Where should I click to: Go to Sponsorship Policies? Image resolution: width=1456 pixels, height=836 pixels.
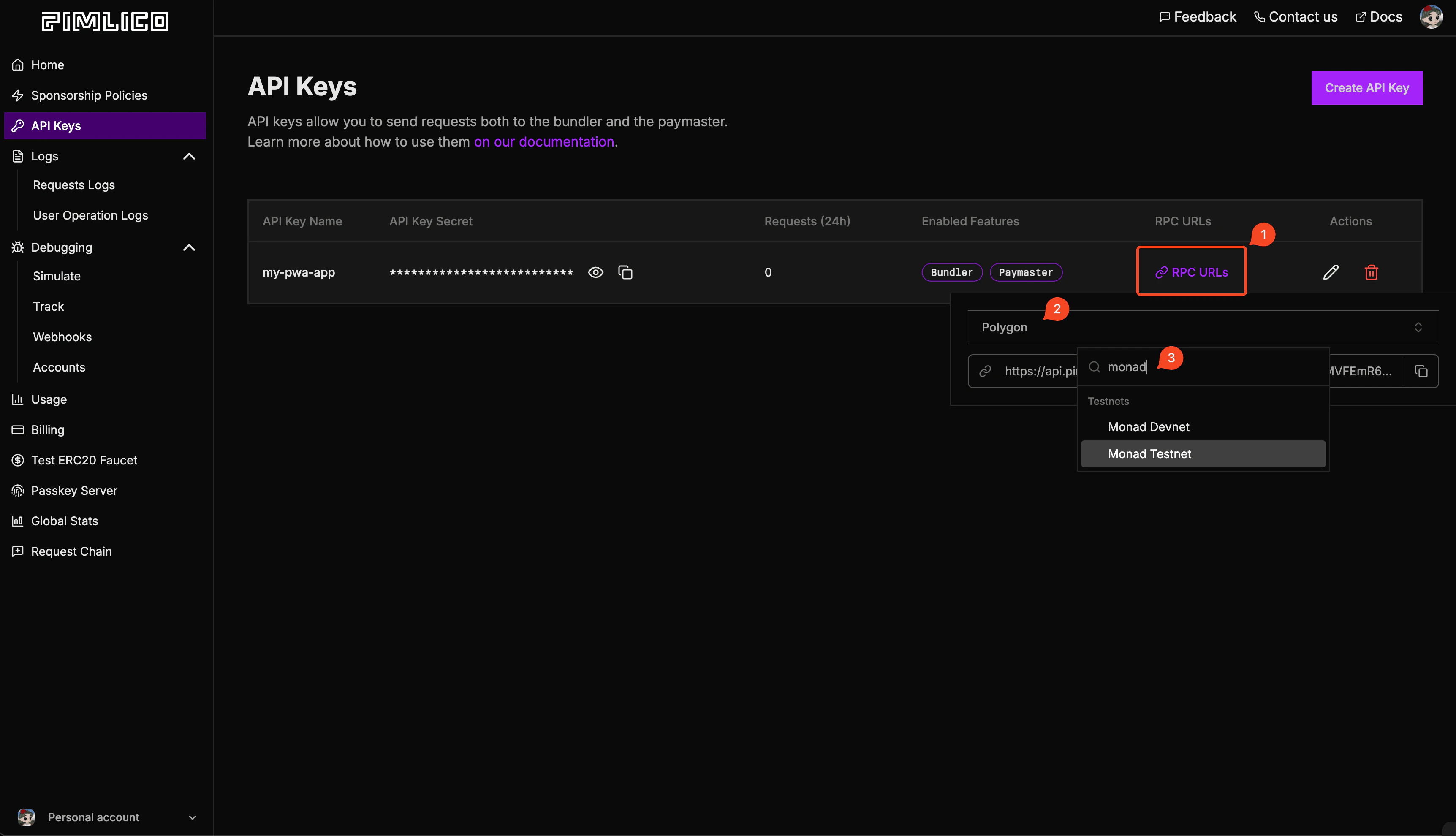89,95
